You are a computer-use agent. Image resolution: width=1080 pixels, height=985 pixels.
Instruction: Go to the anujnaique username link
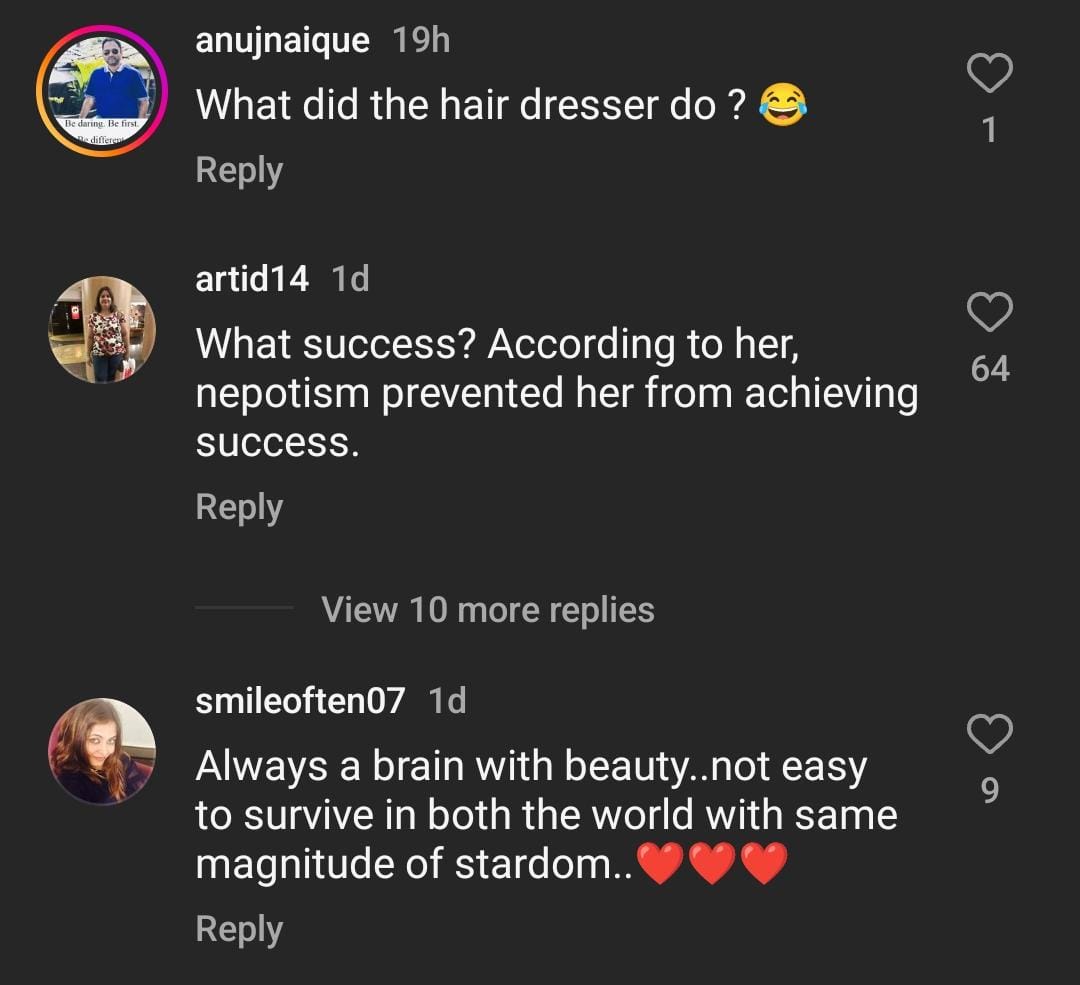pyautogui.click(x=282, y=41)
